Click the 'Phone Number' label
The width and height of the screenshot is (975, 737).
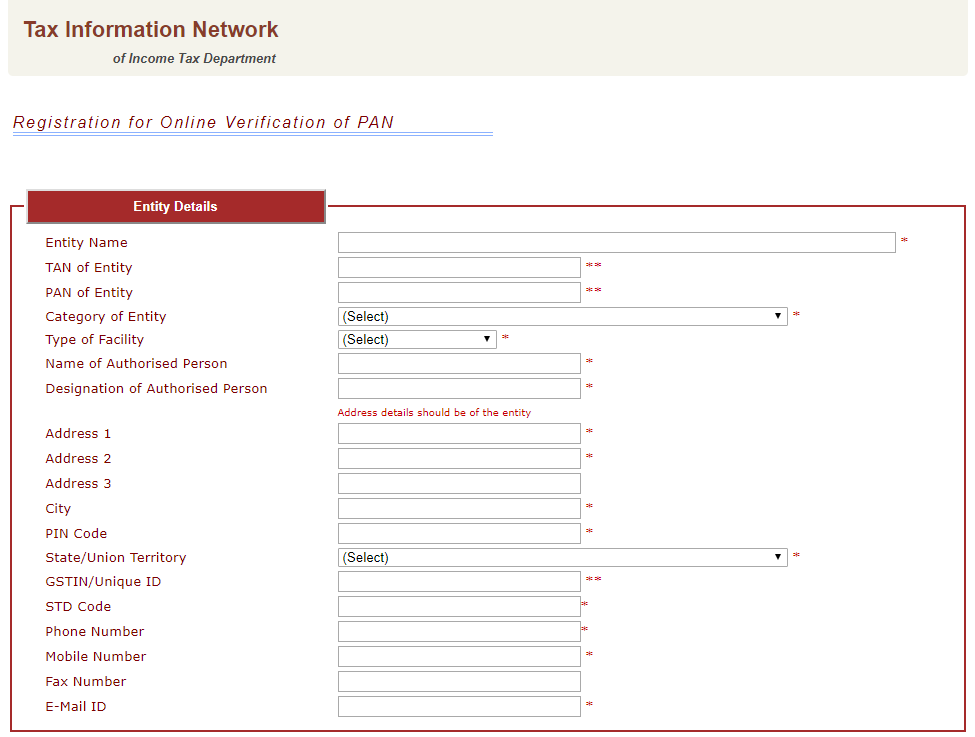(x=95, y=631)
